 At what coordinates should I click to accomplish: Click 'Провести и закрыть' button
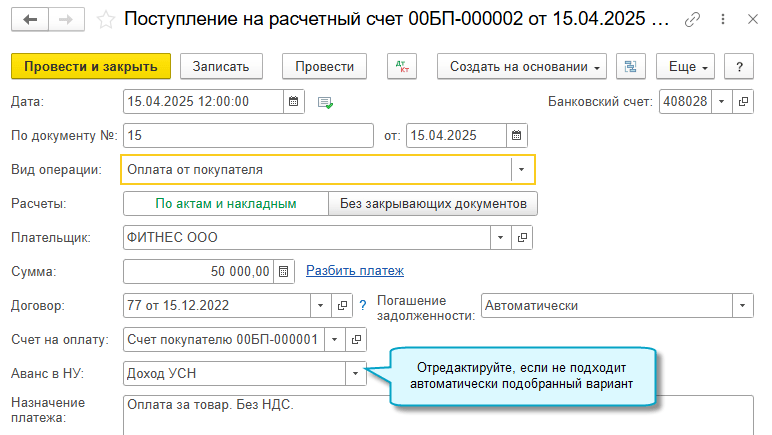click(91, 66)
